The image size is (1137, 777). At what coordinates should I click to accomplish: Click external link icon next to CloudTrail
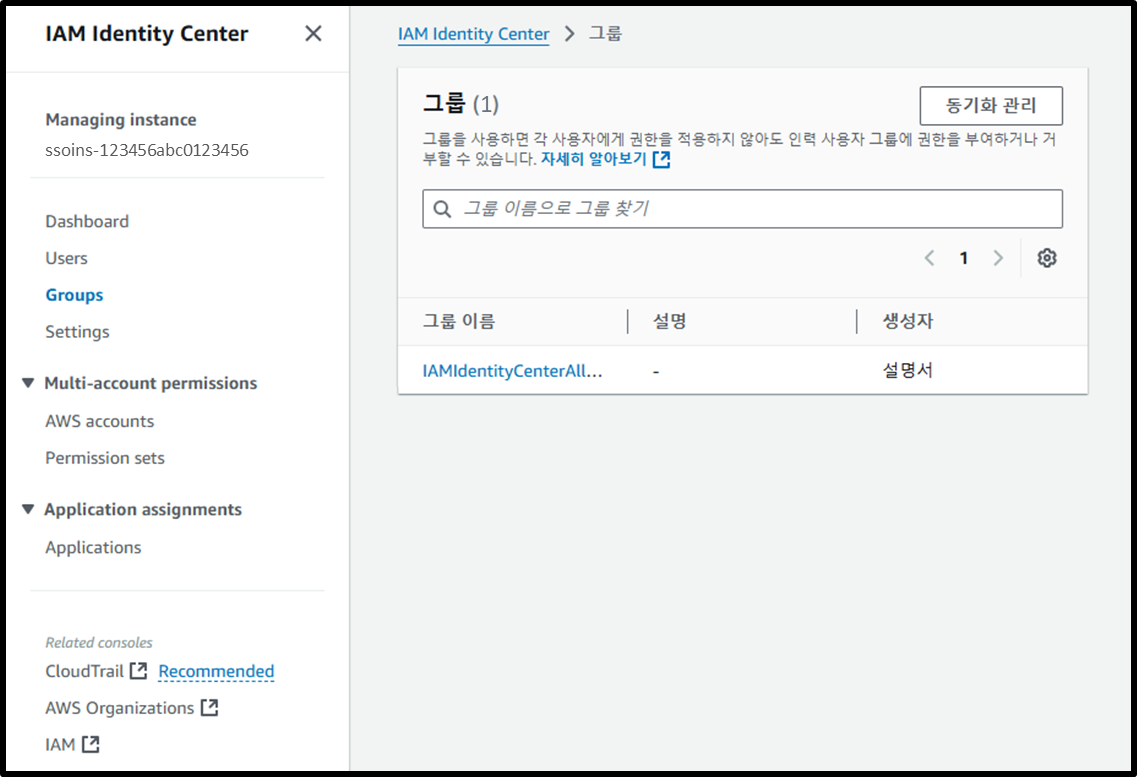click(x=138, y=671)
